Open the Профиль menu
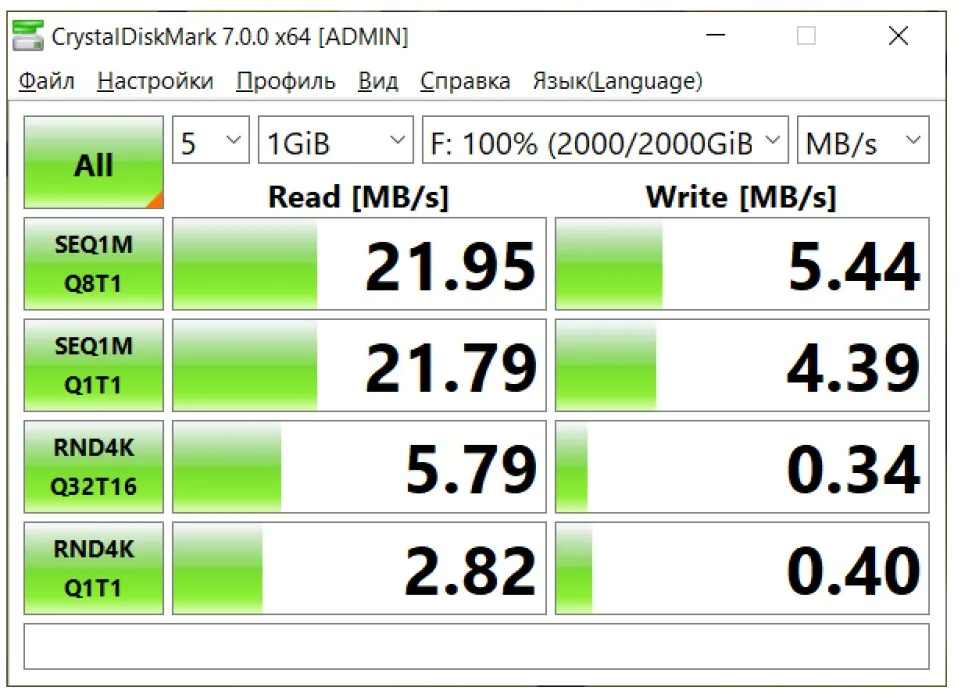Image resolution: width=966 pixels, height=698 pixels. 286,81
